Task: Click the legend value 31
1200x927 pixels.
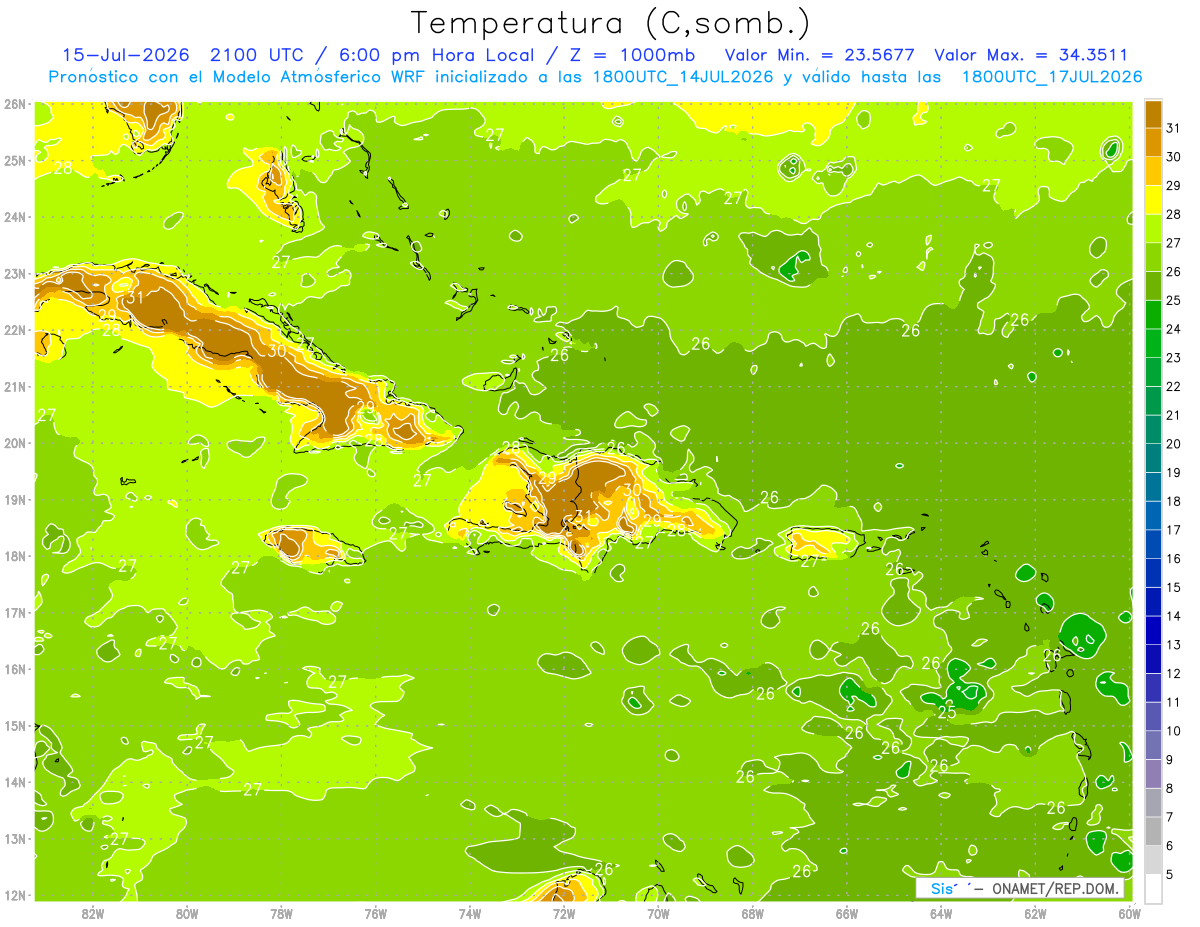Action: 1174,128
